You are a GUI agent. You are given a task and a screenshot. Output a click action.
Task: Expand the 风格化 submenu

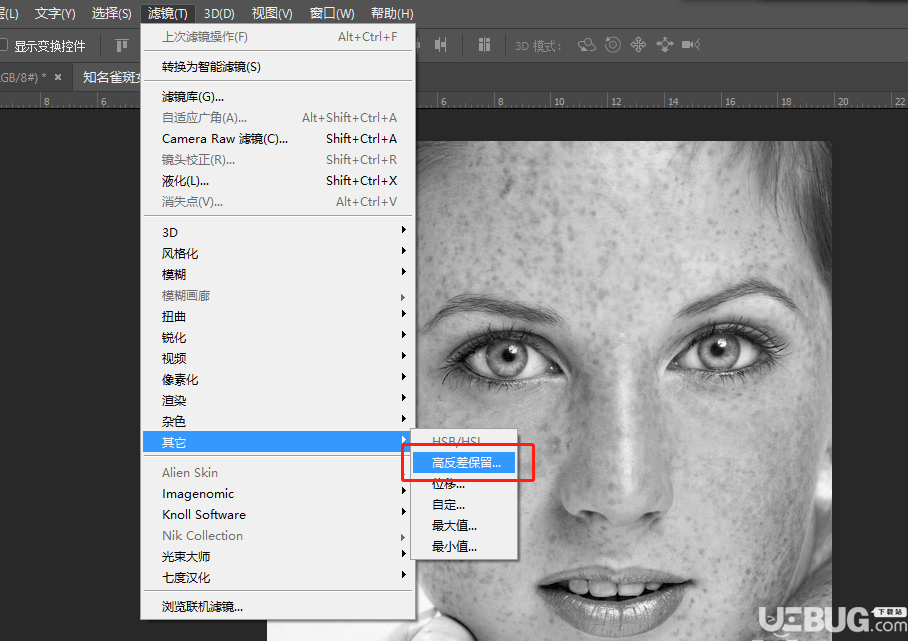tap(279, 253)
